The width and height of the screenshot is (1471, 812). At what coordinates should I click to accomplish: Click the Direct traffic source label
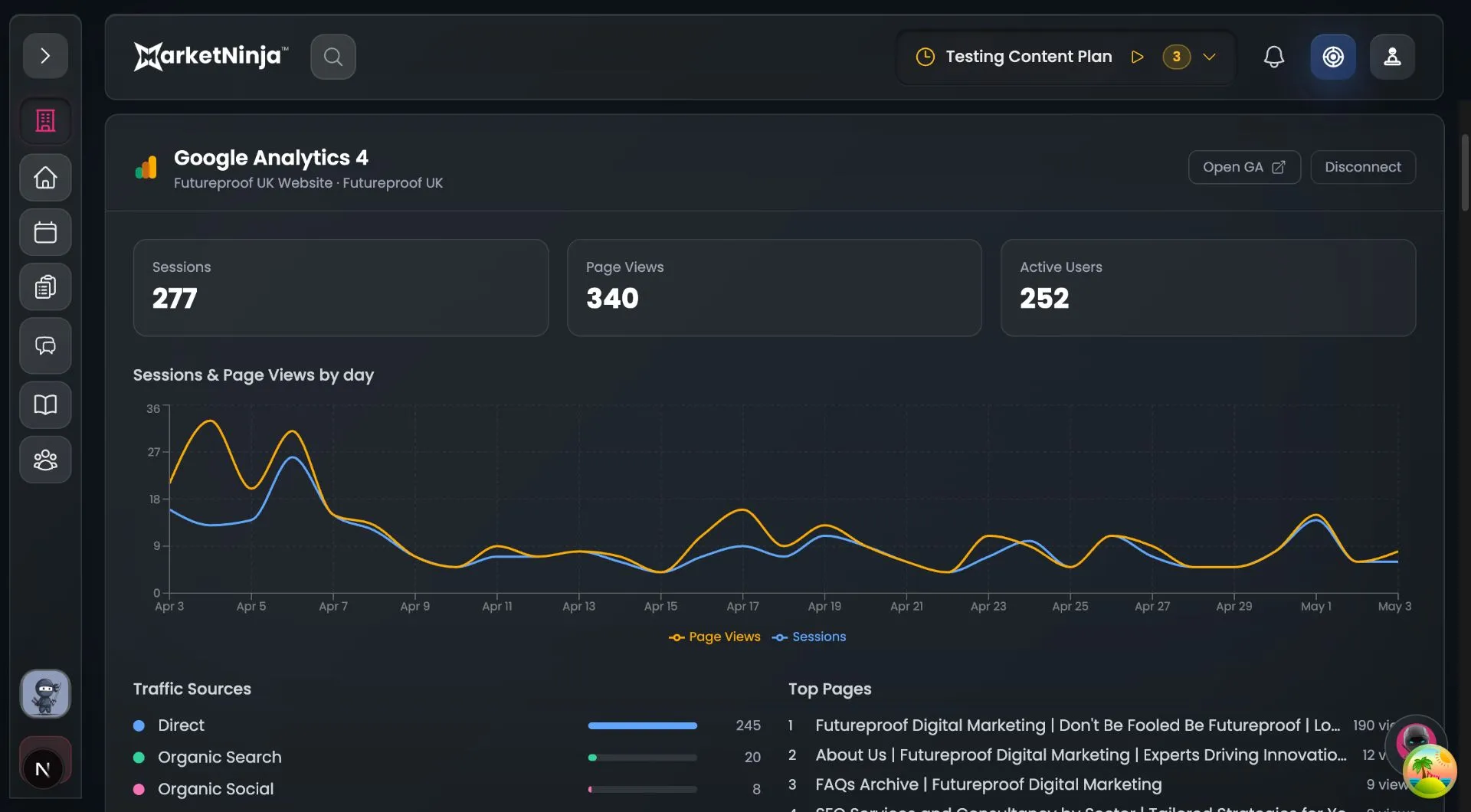pyautogui.click(x=181, y=725)
